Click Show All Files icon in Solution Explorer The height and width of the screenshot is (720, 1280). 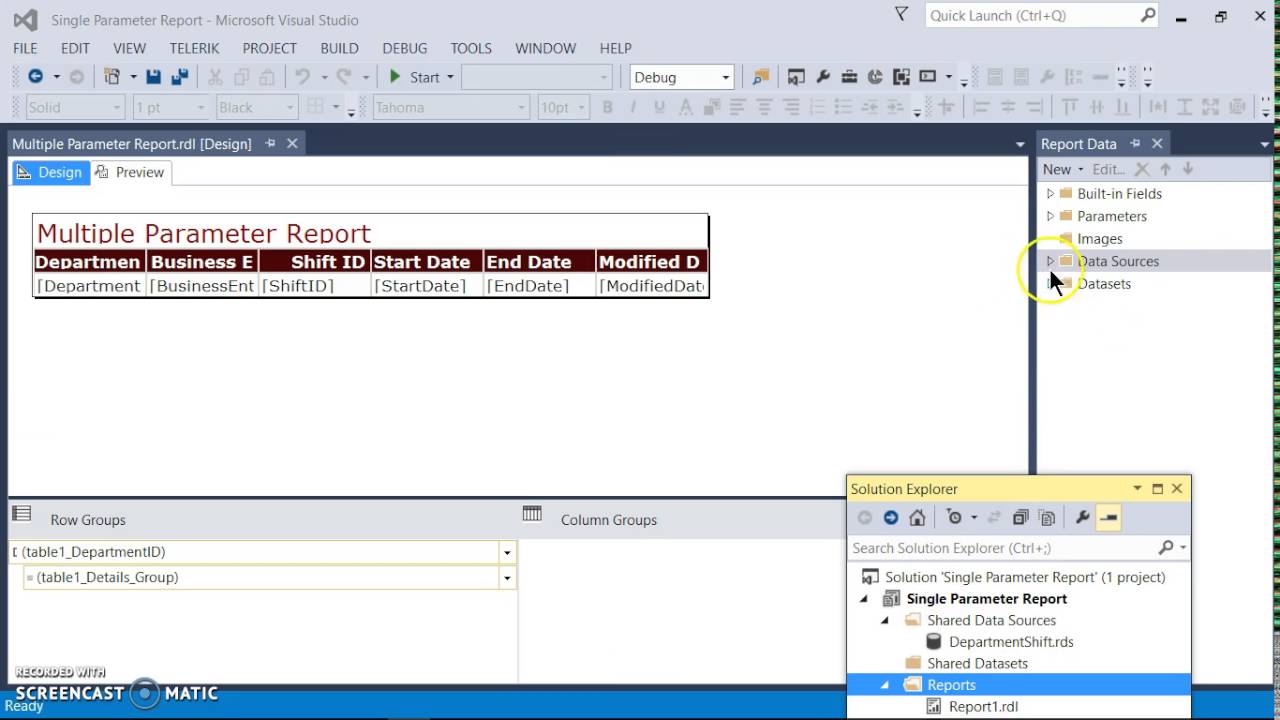(x=1047, y=518)
